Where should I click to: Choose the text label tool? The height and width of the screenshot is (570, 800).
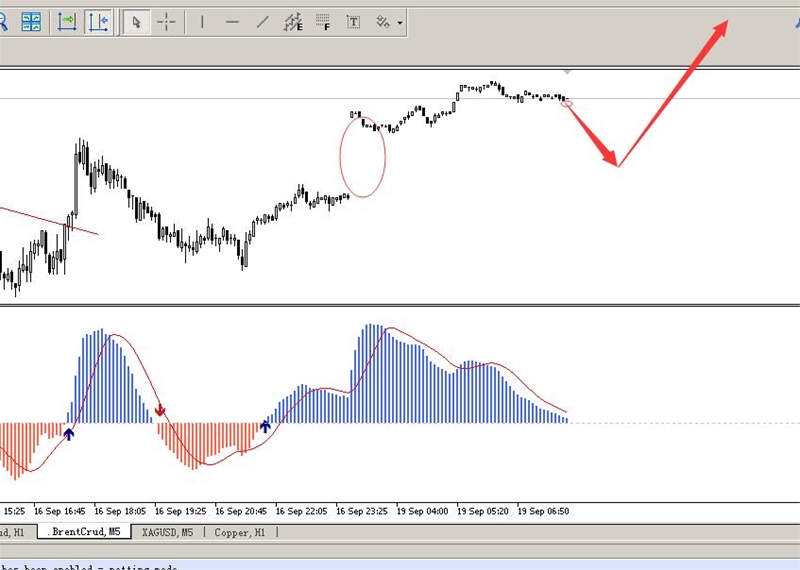click(x=353, y=22)
